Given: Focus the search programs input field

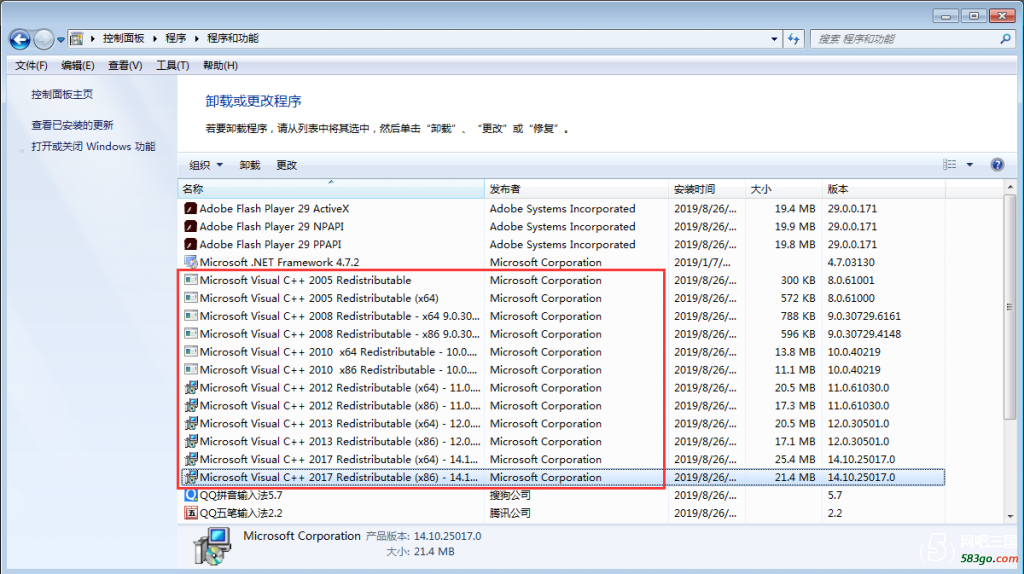Looking at the screenshot, I should [905, 39].
